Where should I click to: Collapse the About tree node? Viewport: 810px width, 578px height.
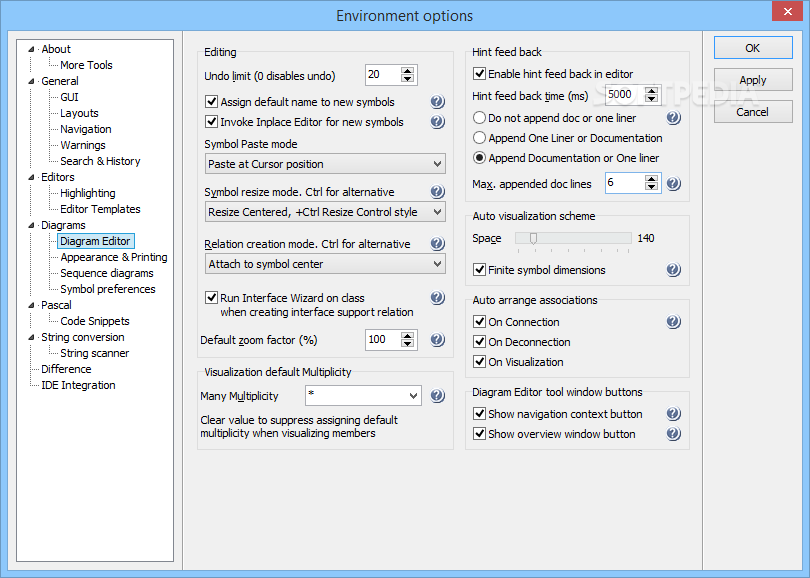click(31, 49)
